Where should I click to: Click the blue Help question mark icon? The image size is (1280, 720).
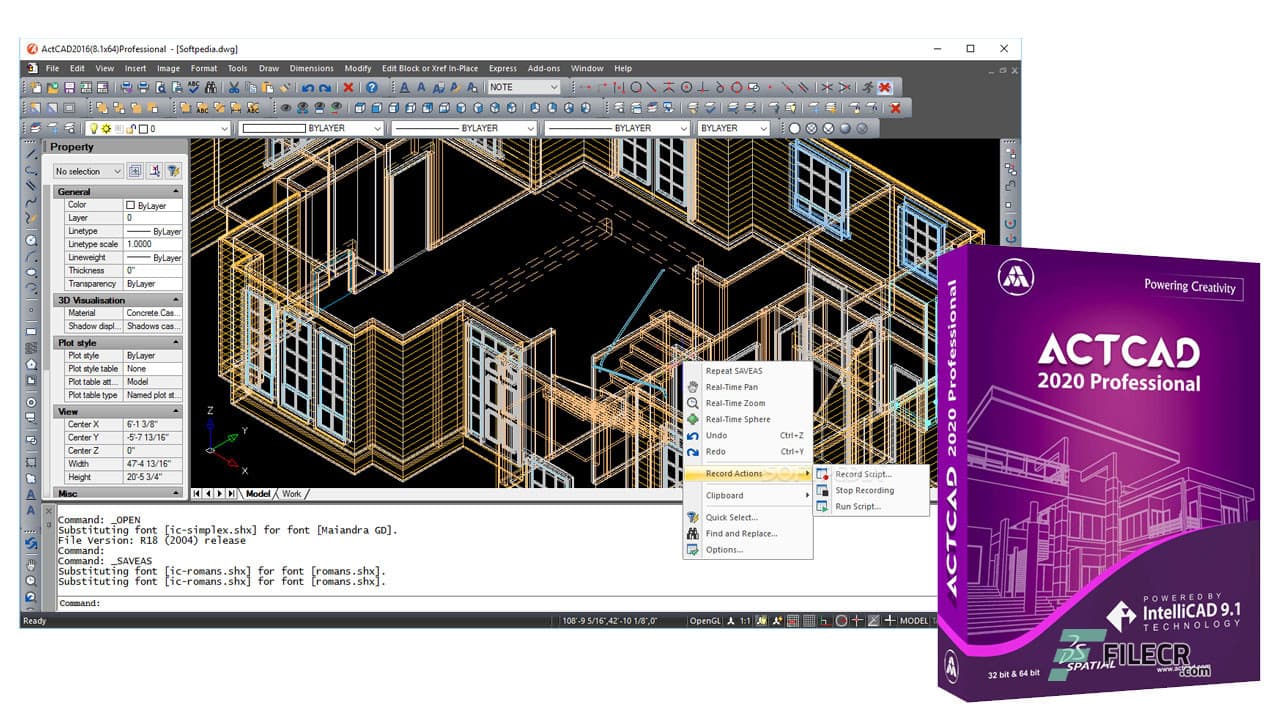pos(372,87)
